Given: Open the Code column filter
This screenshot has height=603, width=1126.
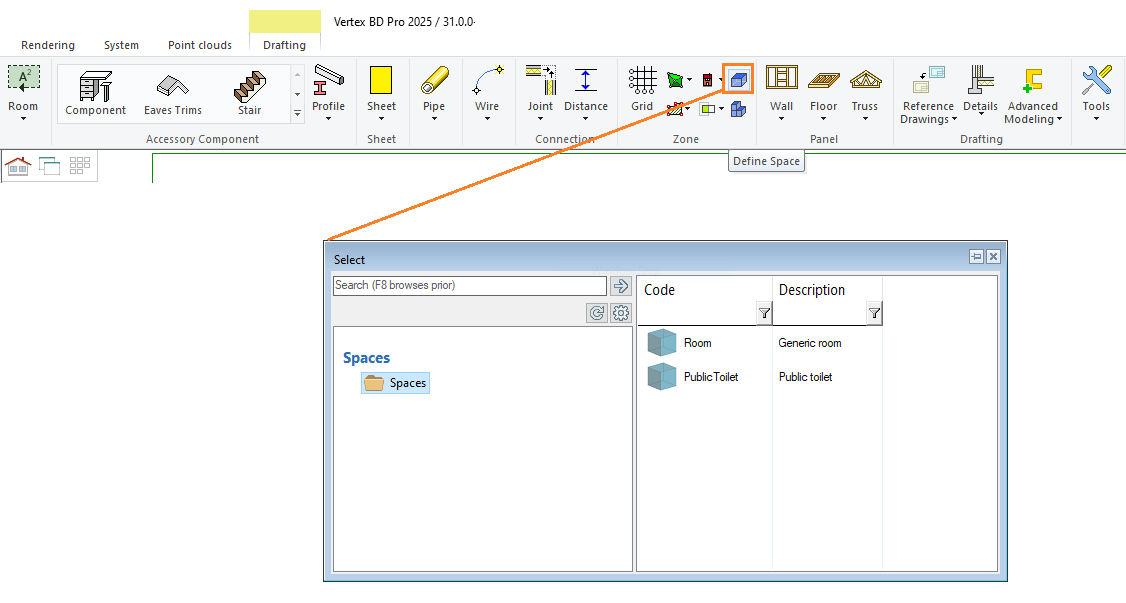Looking at the screenshot, I should click(x=764, y=314).
